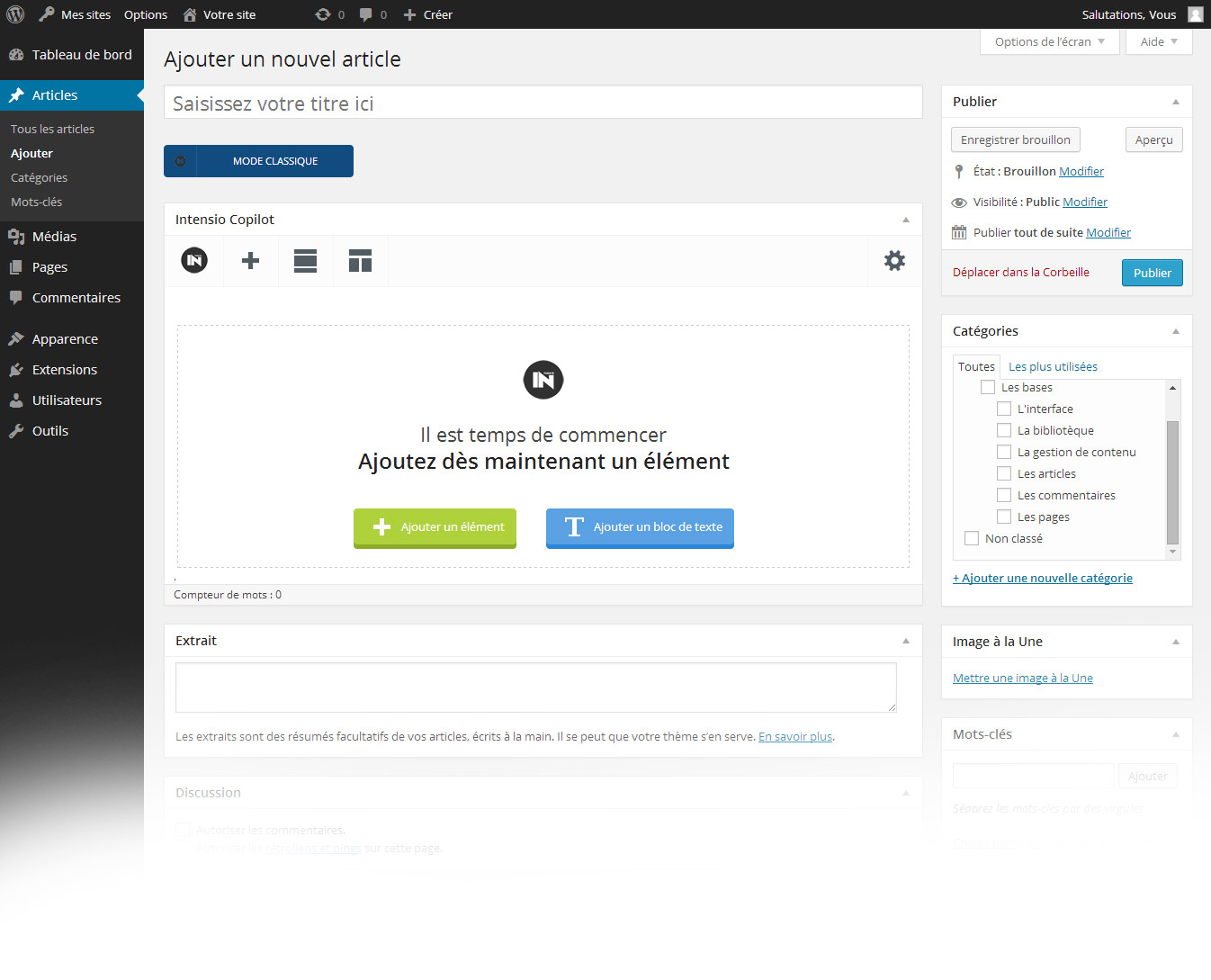Click the WordPress logo icon
The height and width of the screenshot is (980, 1211).
(x=15, y=14)
